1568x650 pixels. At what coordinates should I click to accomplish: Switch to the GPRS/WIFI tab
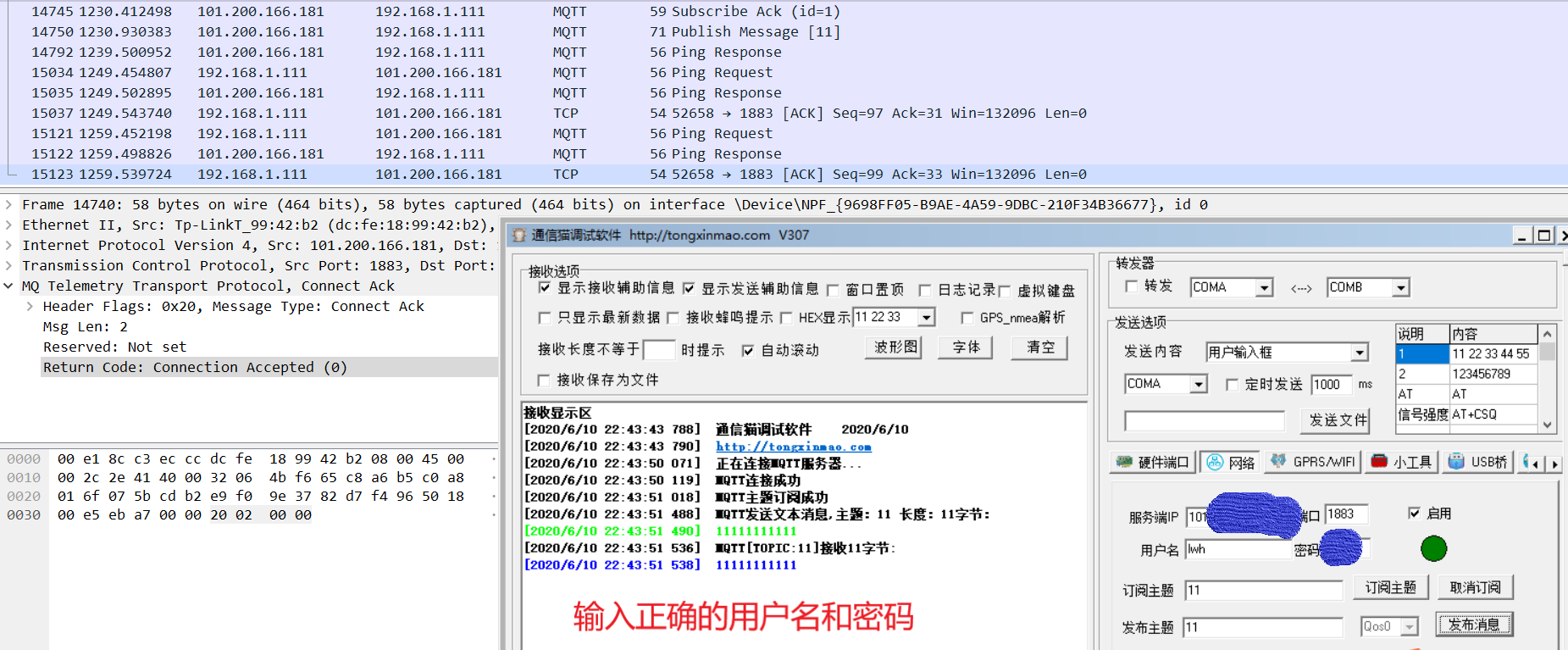point(1312,462)
